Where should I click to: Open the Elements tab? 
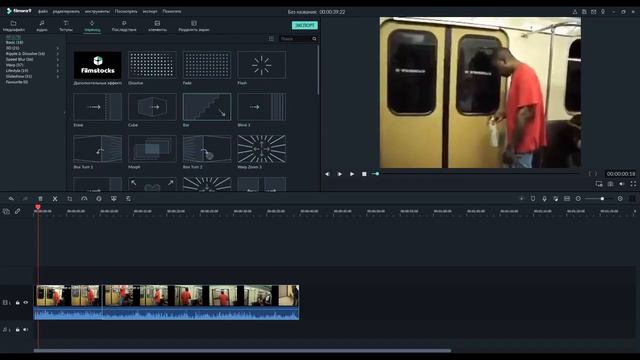click(x=157, y=26)
